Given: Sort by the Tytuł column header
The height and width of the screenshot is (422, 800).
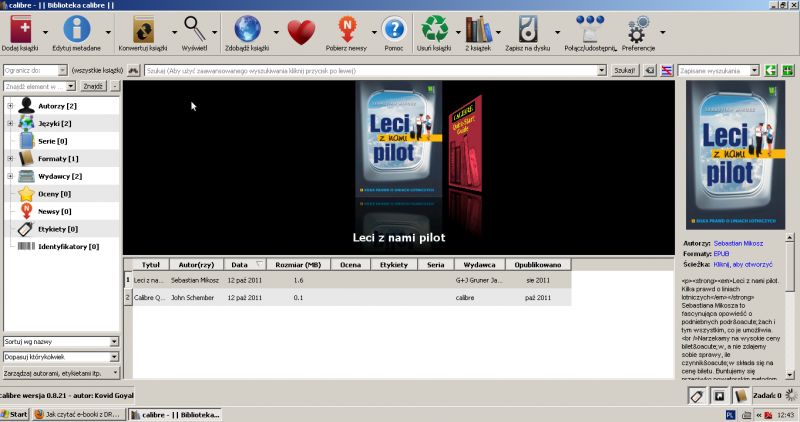Looking at the screenshot, I should (151, 264).
